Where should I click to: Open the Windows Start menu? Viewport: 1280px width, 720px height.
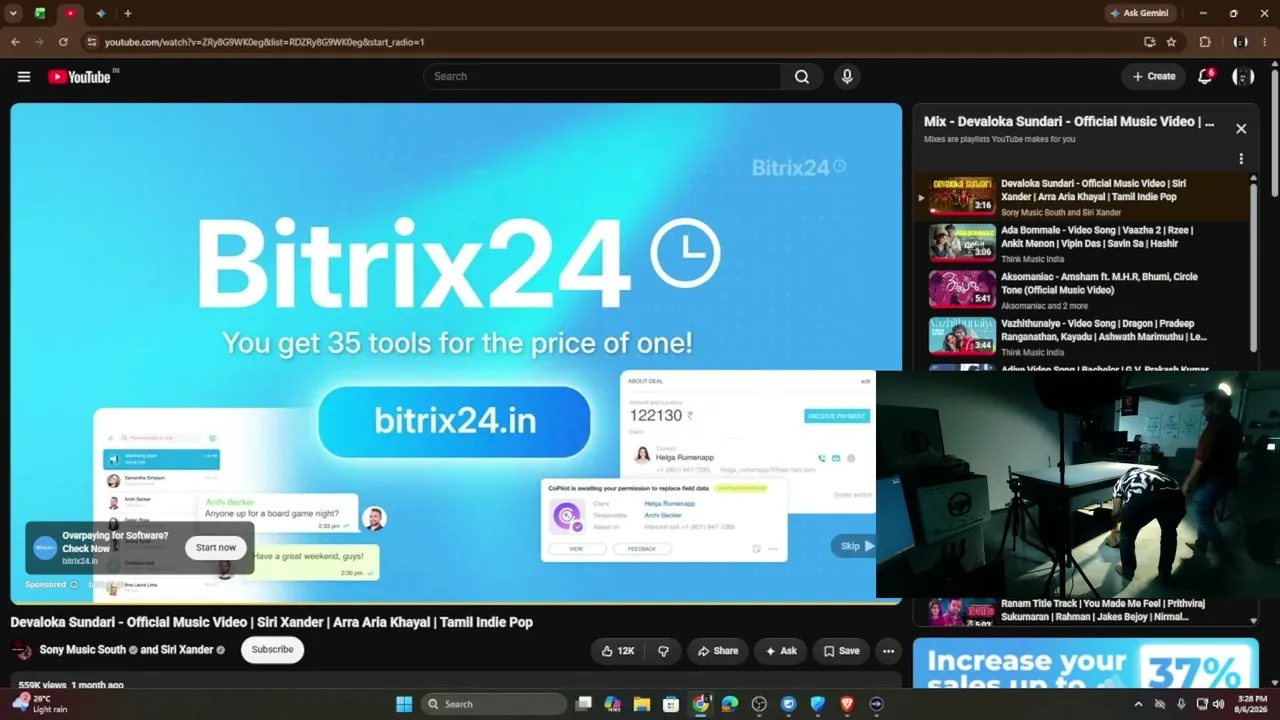pos(404,704)
